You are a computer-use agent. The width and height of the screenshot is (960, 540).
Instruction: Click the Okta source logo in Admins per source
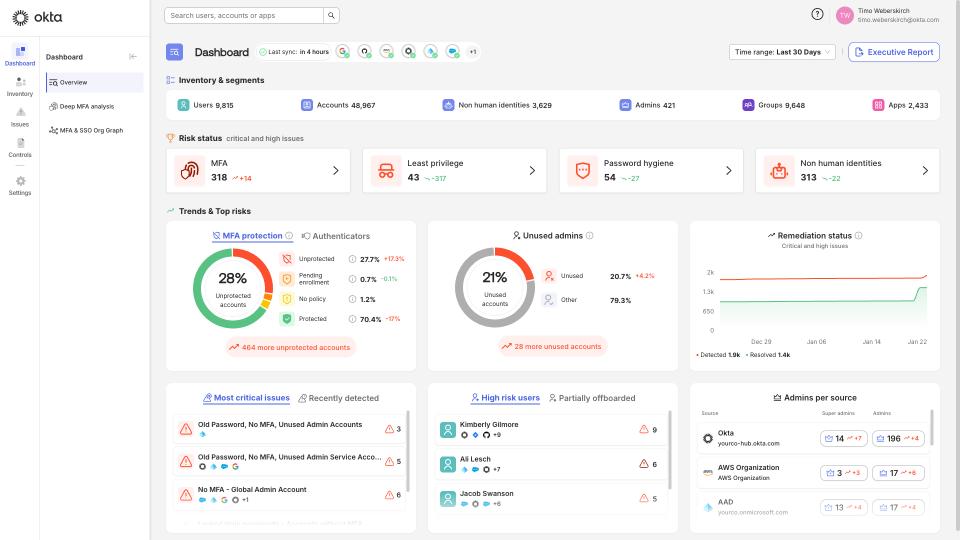(x=708, y=438)
